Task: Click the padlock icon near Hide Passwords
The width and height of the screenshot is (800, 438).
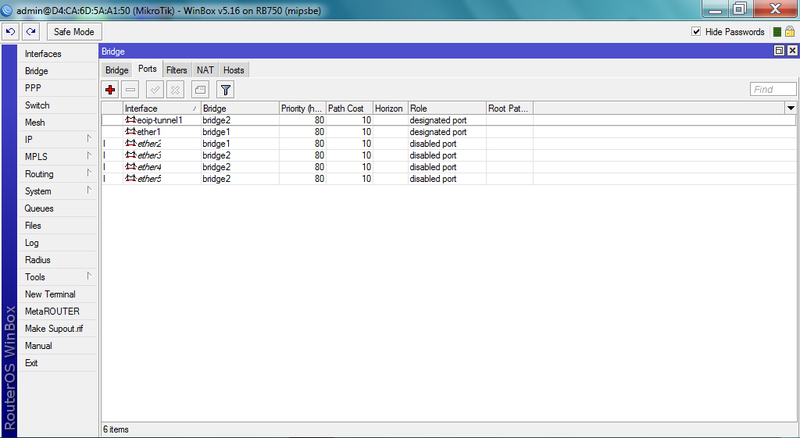Action: pos(790,32)
